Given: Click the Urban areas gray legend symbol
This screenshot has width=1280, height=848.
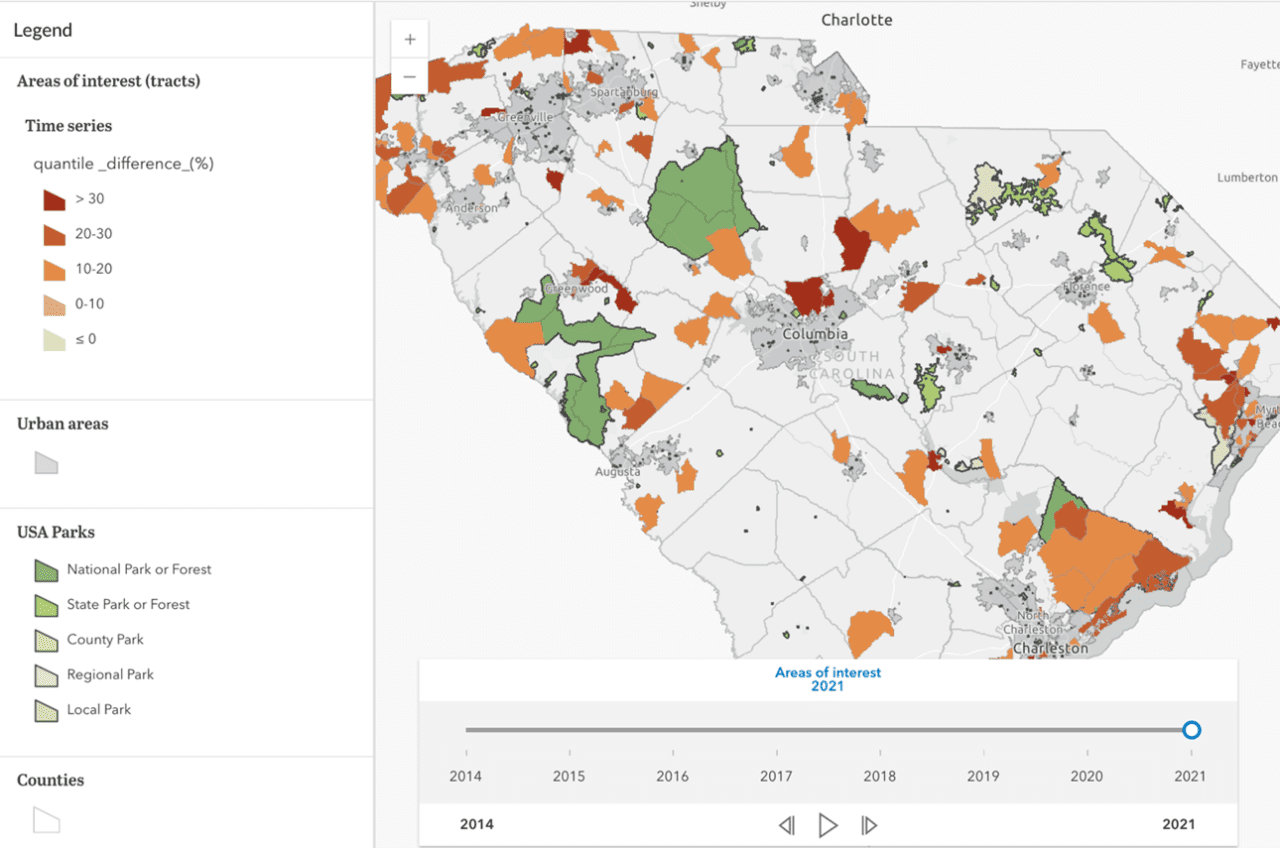Looking at the screenshot, I should click(x=46, y=462).
